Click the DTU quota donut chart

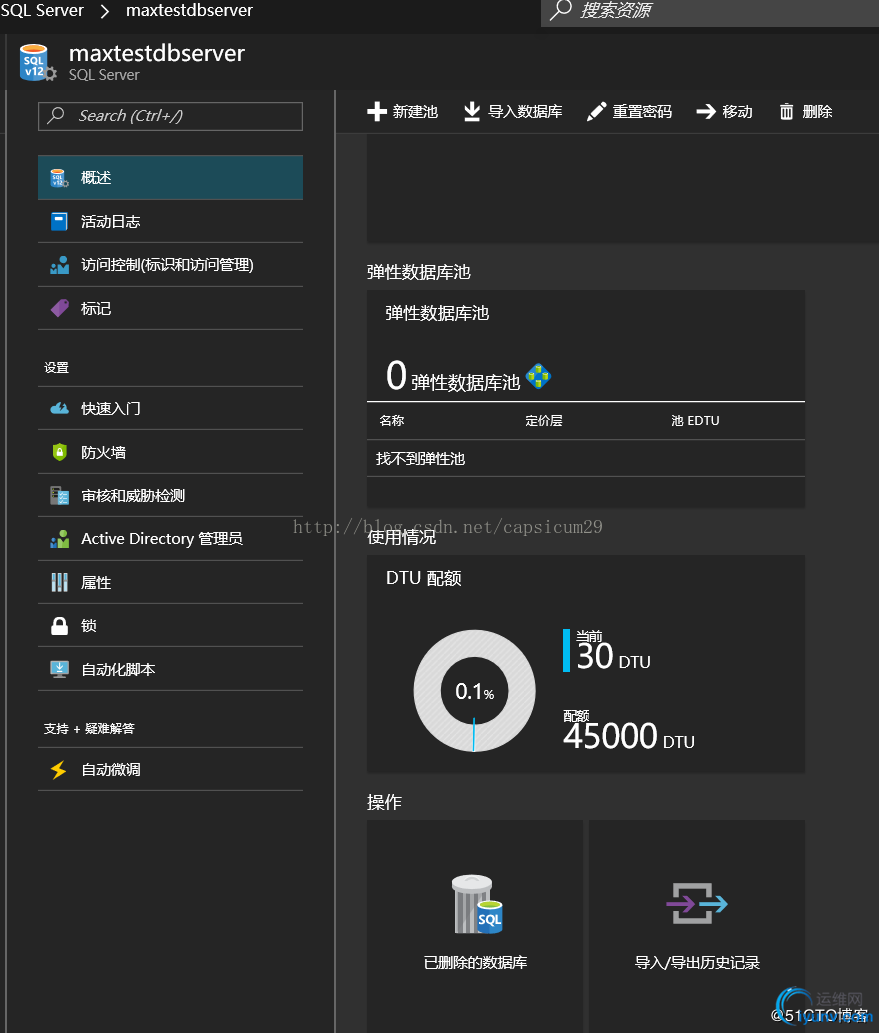(x=474, y=690)
